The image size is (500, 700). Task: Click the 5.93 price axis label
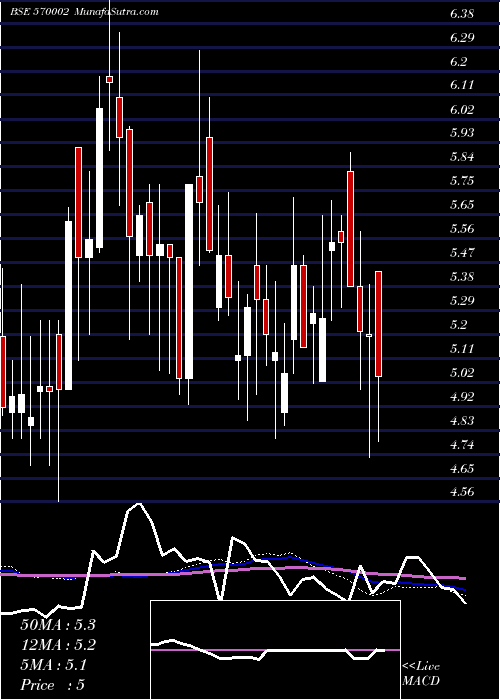point(462,133)
